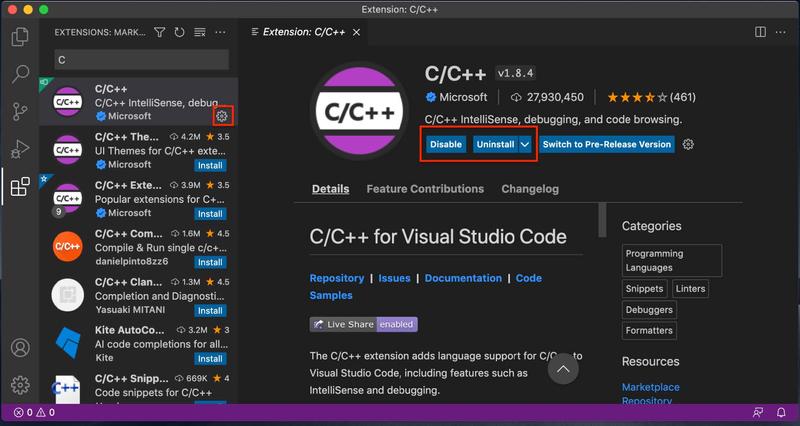Click the Accounts icon in activity bar
The width and height of the screenshot is (800, 426).
pyautogui.click(x=19, y=348)
